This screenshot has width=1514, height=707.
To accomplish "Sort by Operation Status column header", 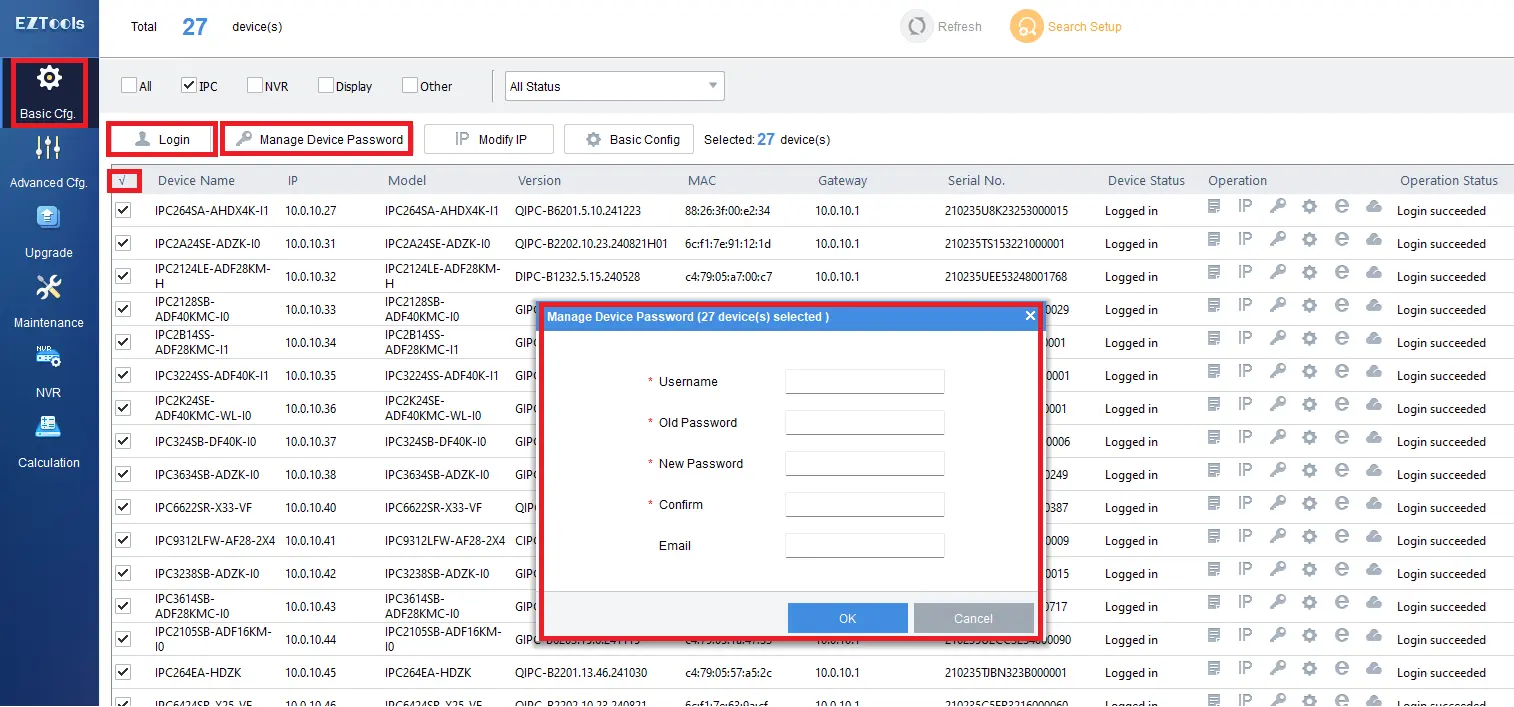I will click(x=1449, y=181).
